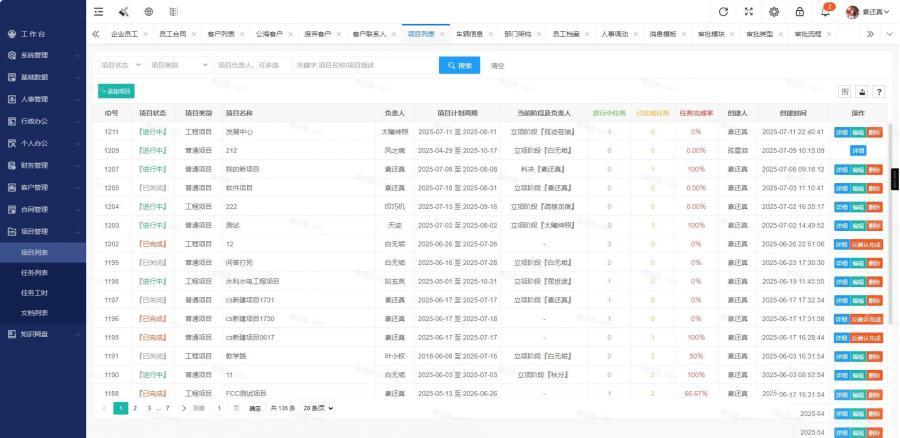This screenshot has height=438, width=900.
Task: Expand the 财务管理 sidebar menu
Action: click(42, 165)
